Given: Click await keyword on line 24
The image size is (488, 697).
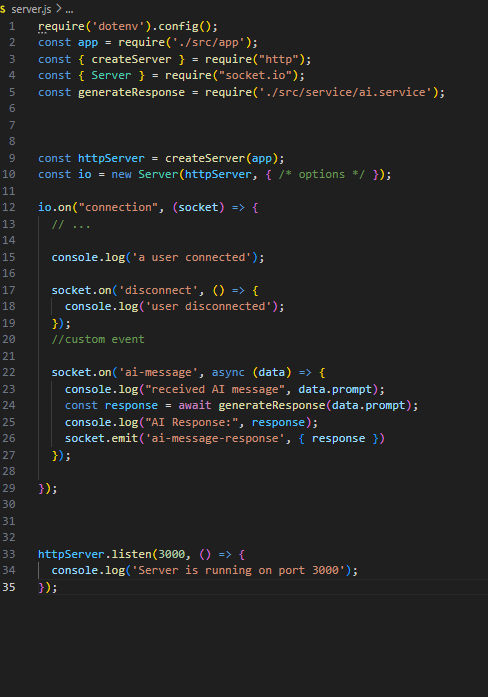Looking at the screenshot, I should pos(195,405).
